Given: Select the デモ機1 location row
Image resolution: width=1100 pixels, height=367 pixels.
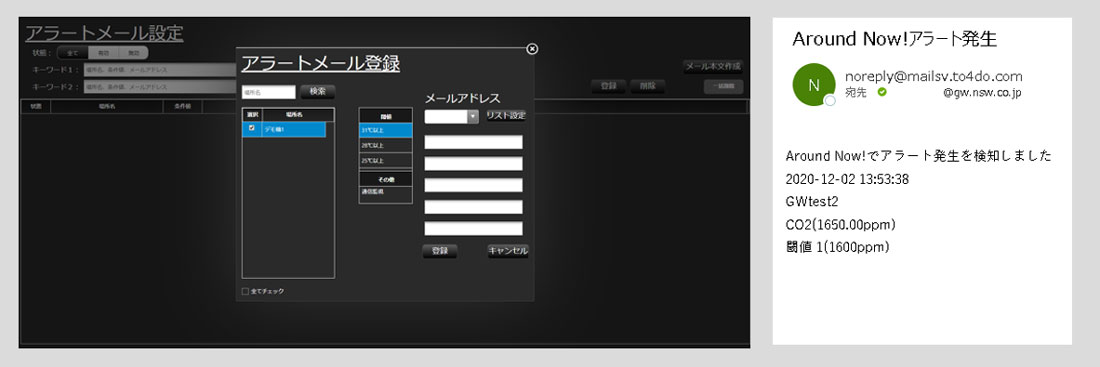Looking at the screenshot, I should (284, 130).
